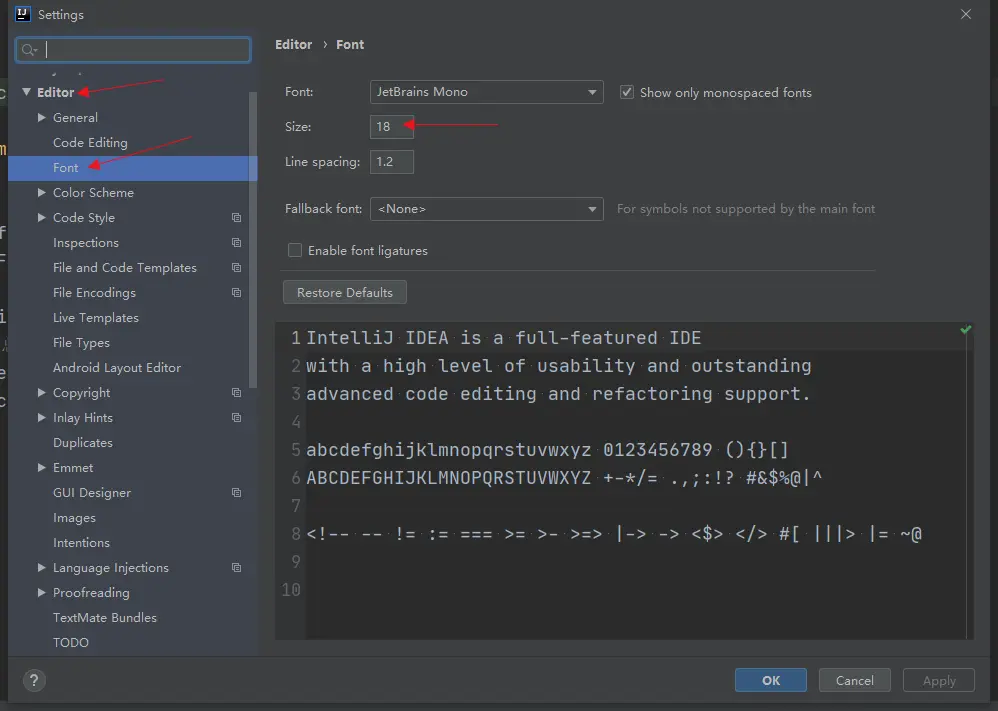Click preview line 'IntelliJ IDEA is a full-featured IDE'
The image size is (998, 711).
click(503, 338)
